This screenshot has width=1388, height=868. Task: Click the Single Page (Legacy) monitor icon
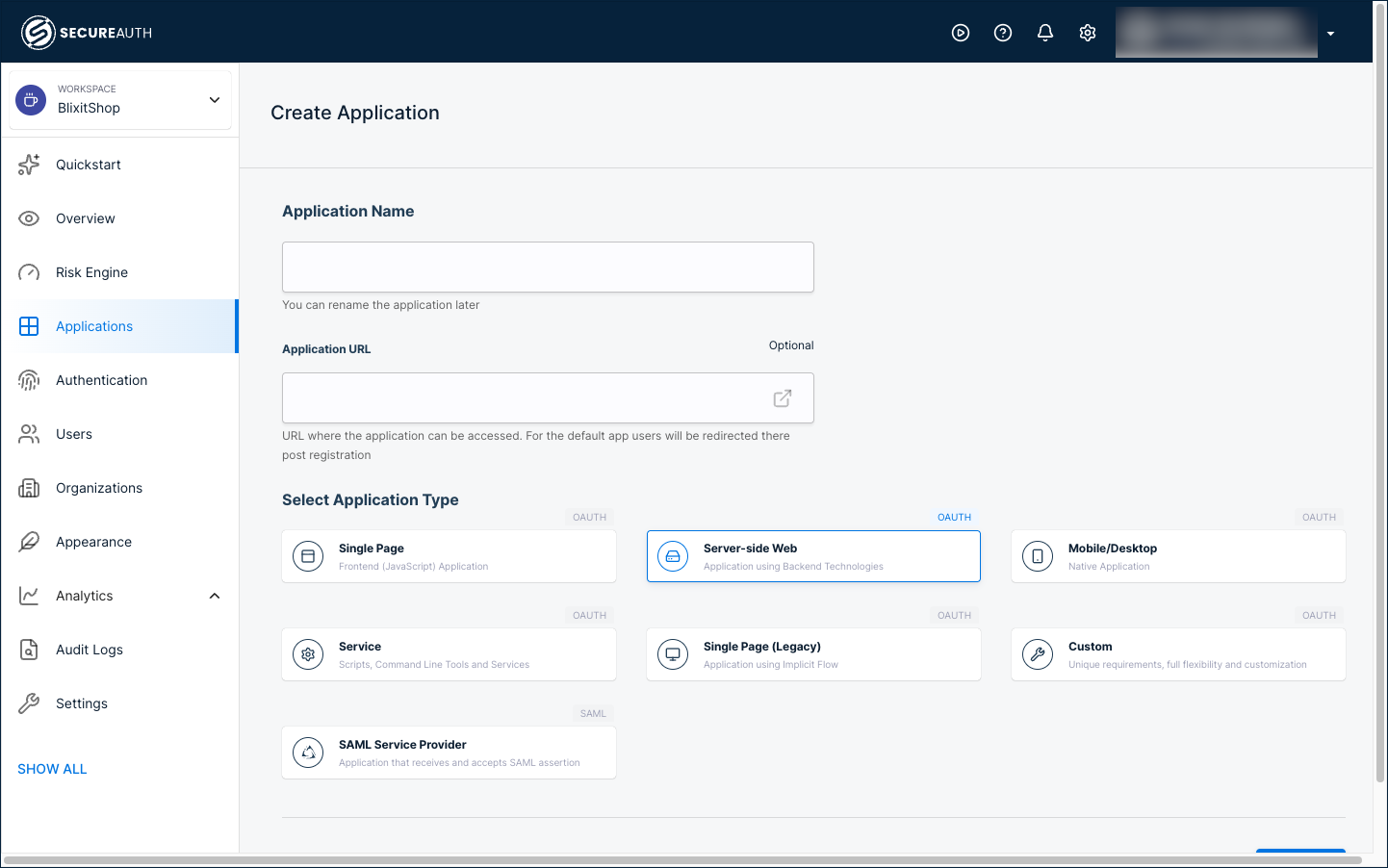coord(673,654)
